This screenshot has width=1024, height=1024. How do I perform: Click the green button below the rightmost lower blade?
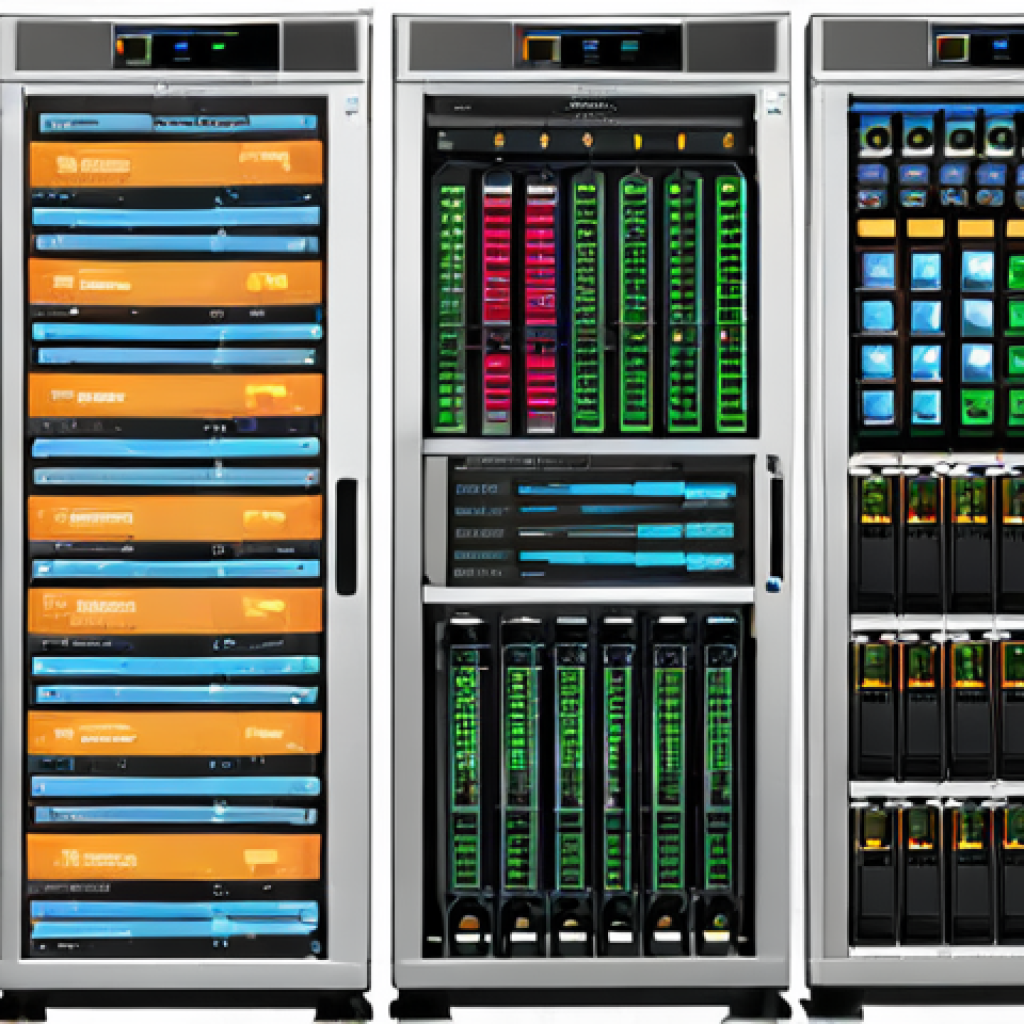pyautogui.click(x=719, y=921)
